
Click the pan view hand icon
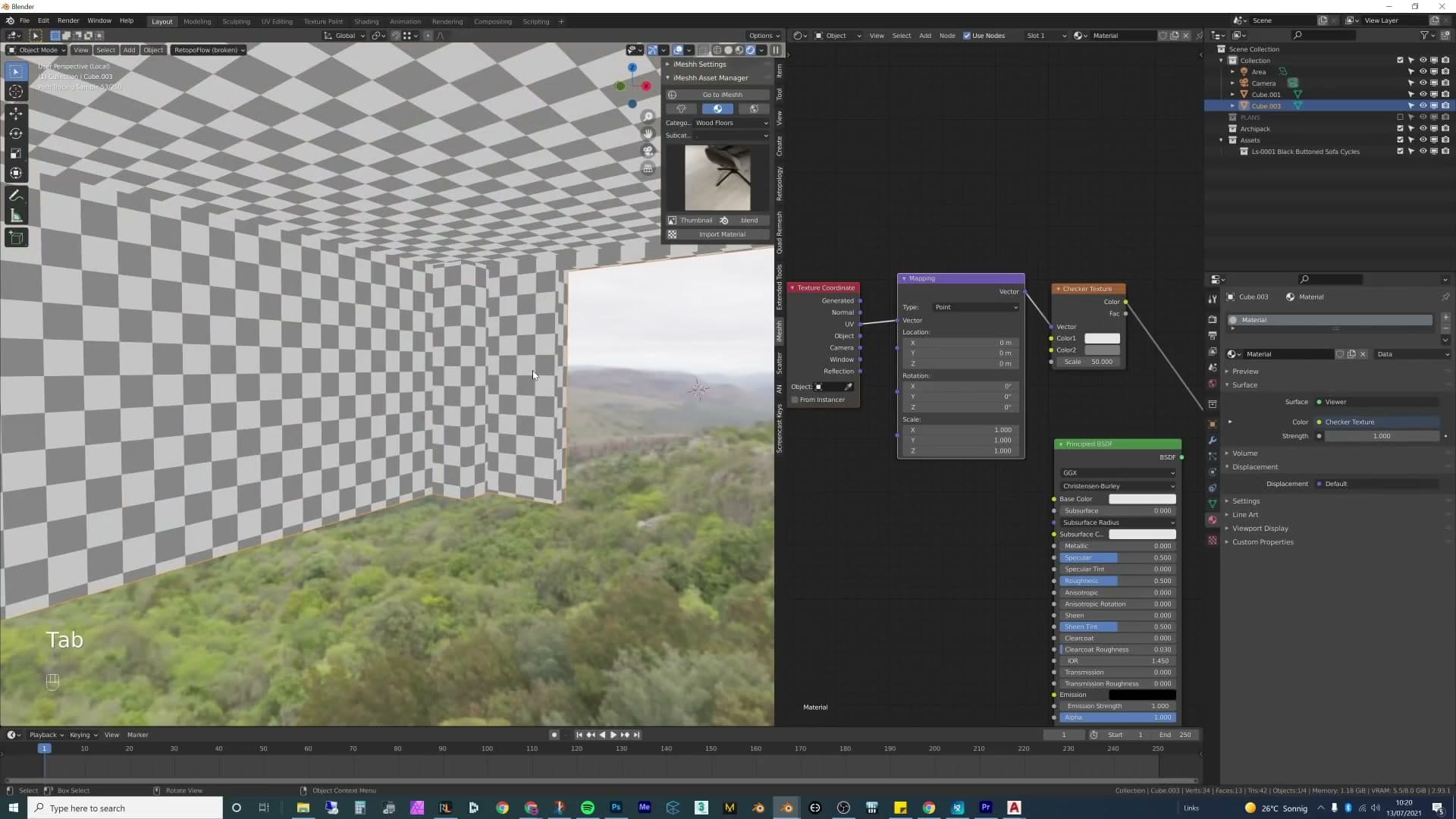click(x=648, y=133)
